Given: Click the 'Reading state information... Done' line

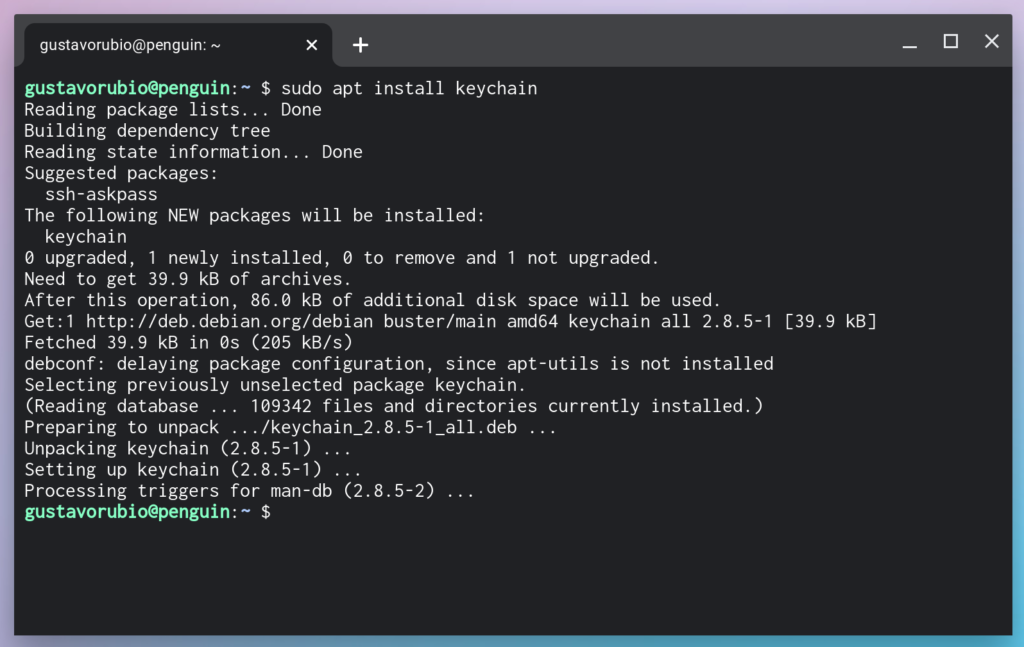Looking at the screenshot, I should click(x=193, y=151).
